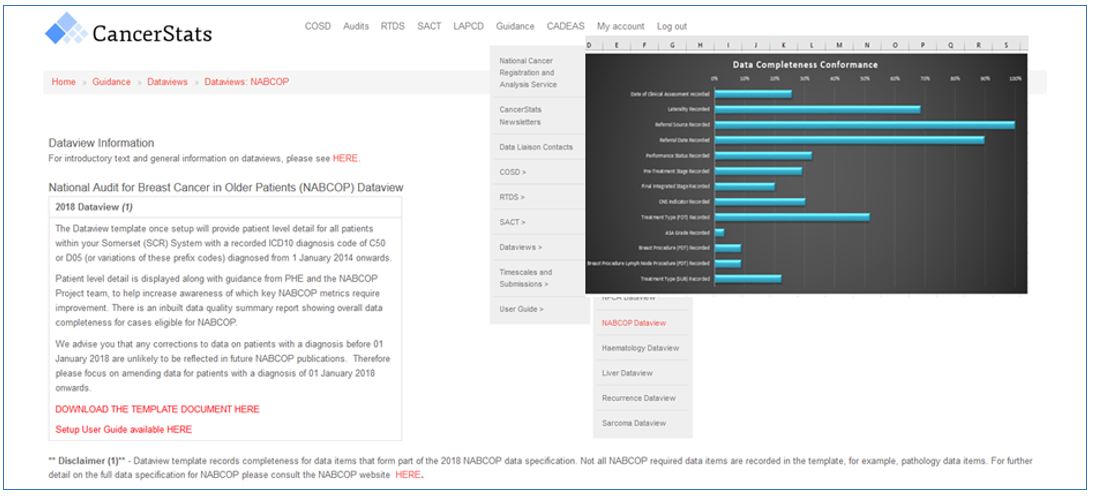Open the COSD top navigation item
This screenshot has width=1093, height=499.
(318, 26)
